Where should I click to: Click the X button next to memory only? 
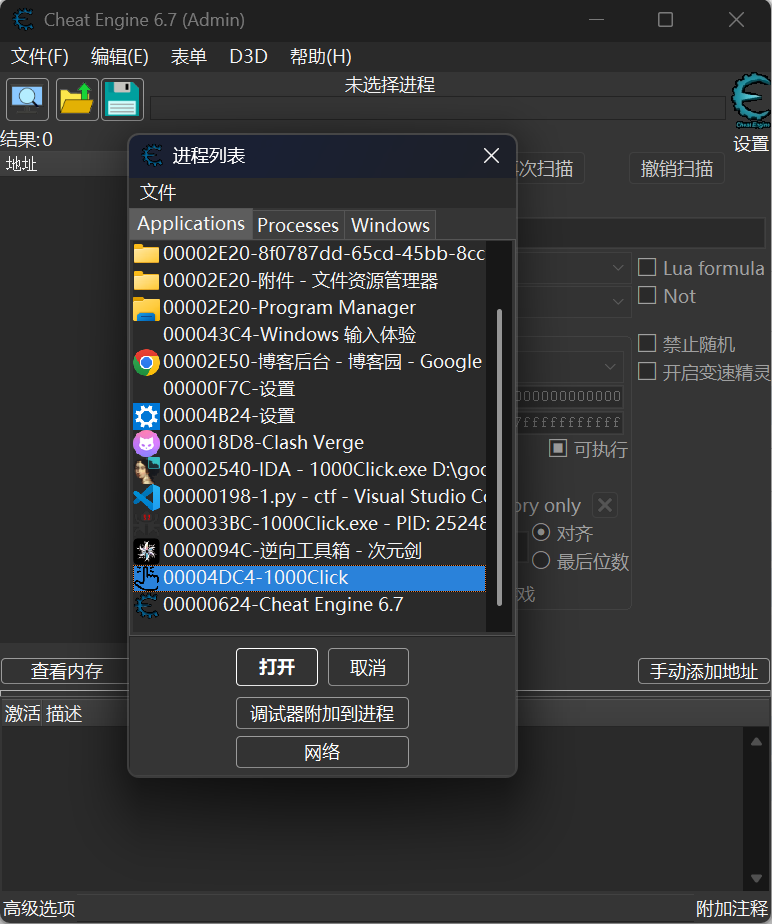click(x=605, y=505)
